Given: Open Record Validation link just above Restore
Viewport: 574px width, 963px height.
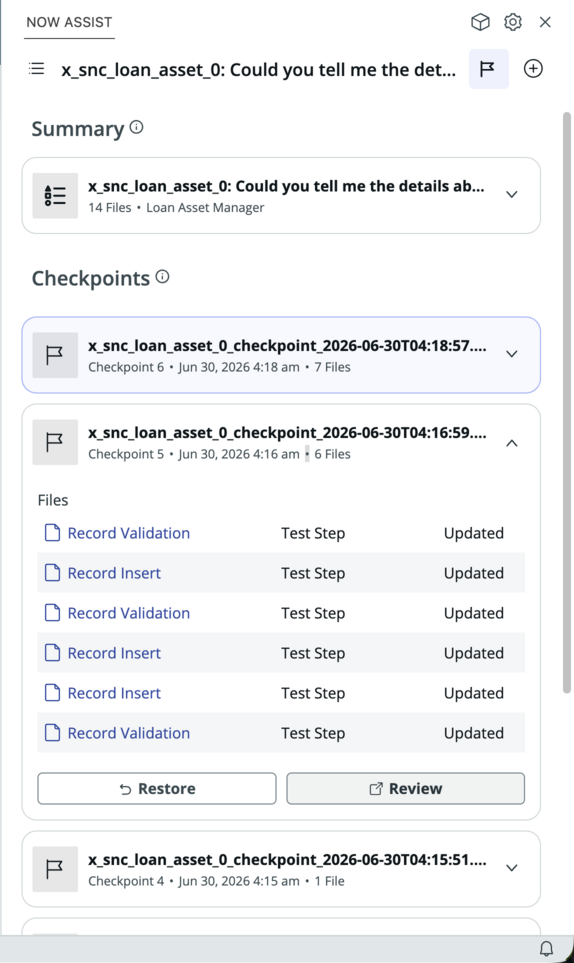Looking at the screenshot, I should [x=128, y=733].
